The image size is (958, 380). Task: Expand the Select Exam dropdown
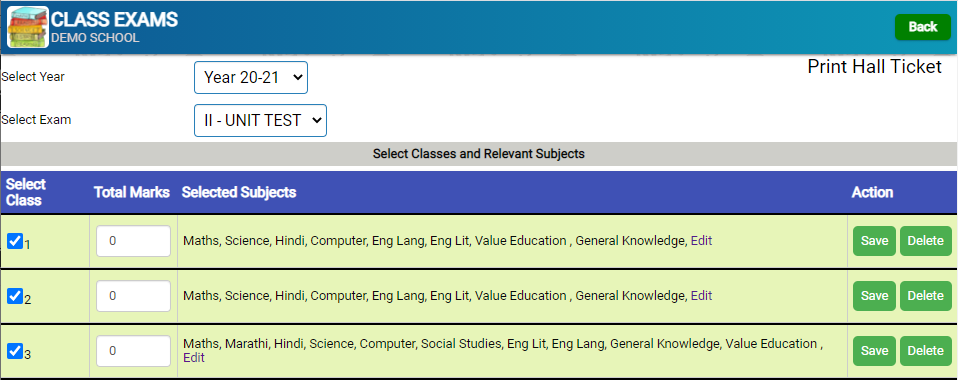tap(260, 120)
